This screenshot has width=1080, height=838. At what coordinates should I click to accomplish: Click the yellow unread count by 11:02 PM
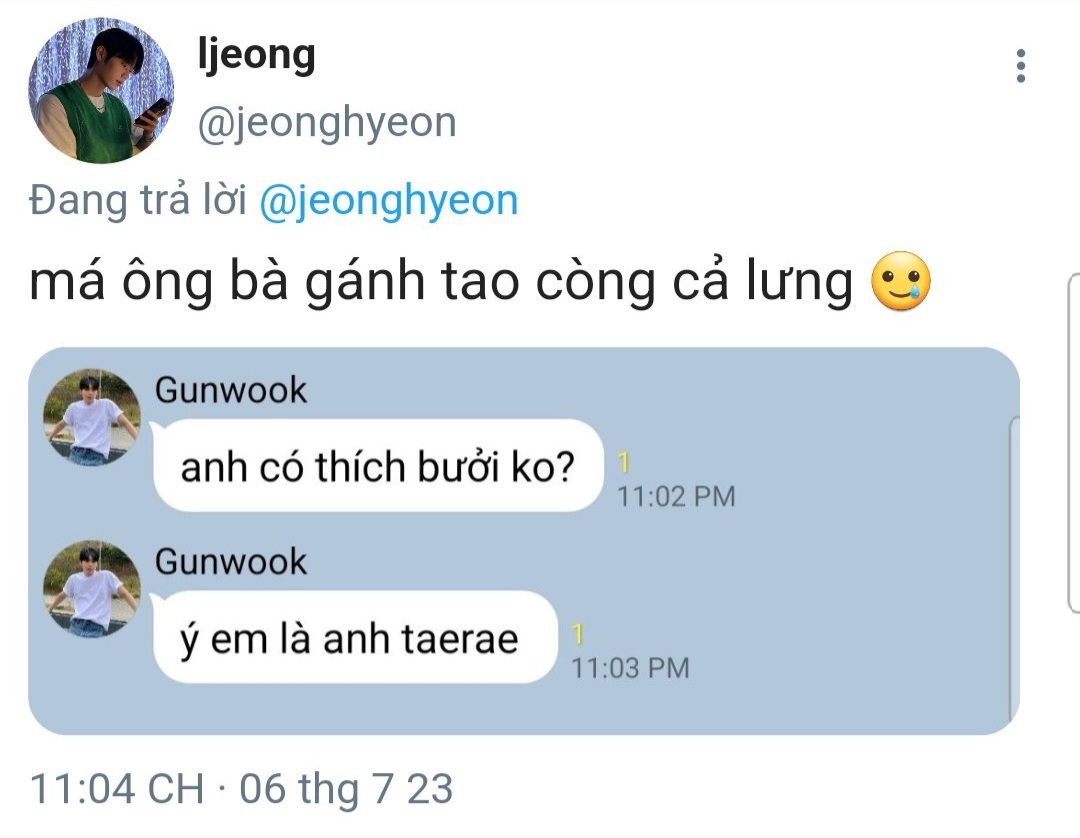tap(623, 463)
